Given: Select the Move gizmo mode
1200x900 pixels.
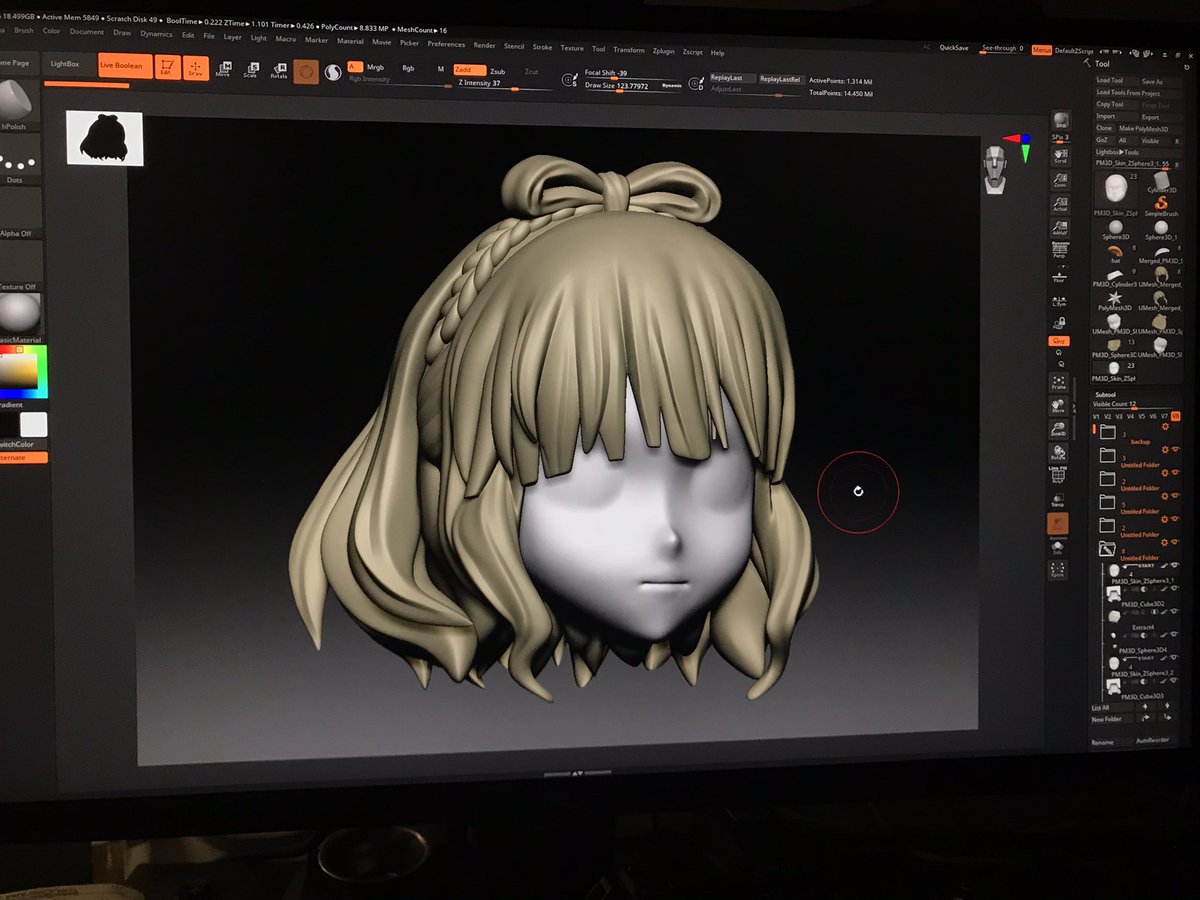Looking at the screenshot, I should (223, 70).
